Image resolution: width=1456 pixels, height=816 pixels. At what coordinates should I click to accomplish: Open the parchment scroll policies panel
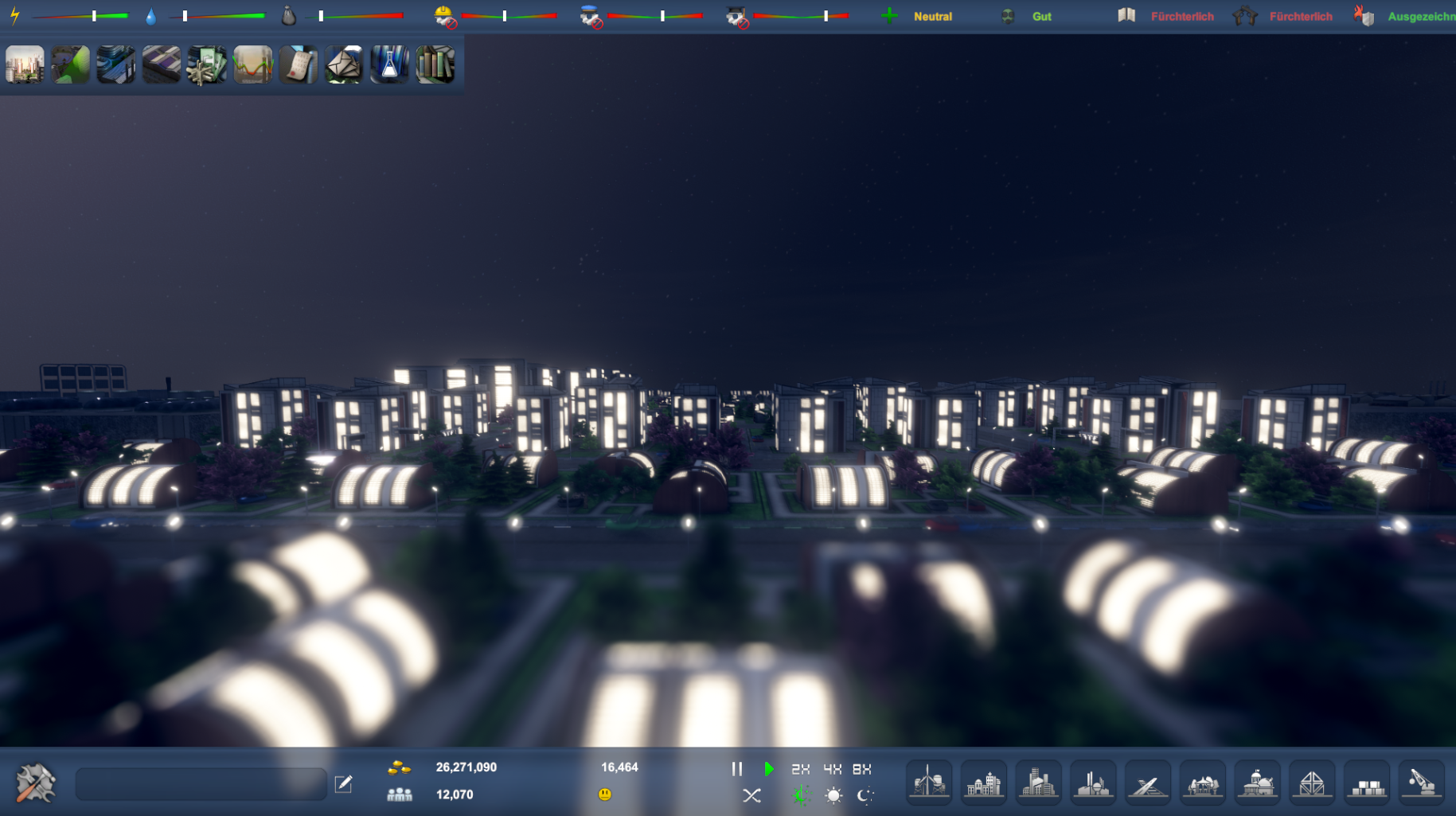[x=299, y=64]
